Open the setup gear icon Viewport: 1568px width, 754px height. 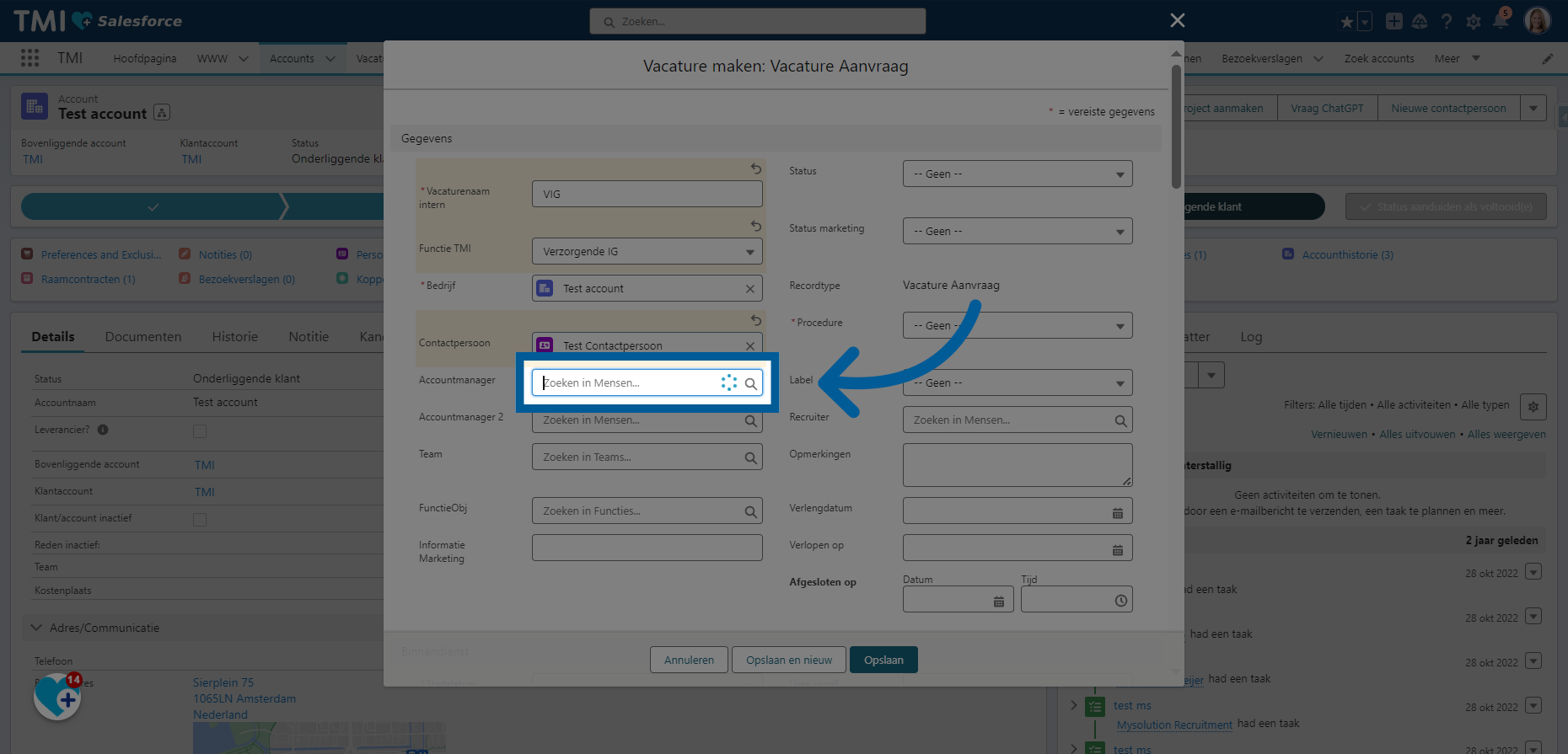coord(1474,21)
